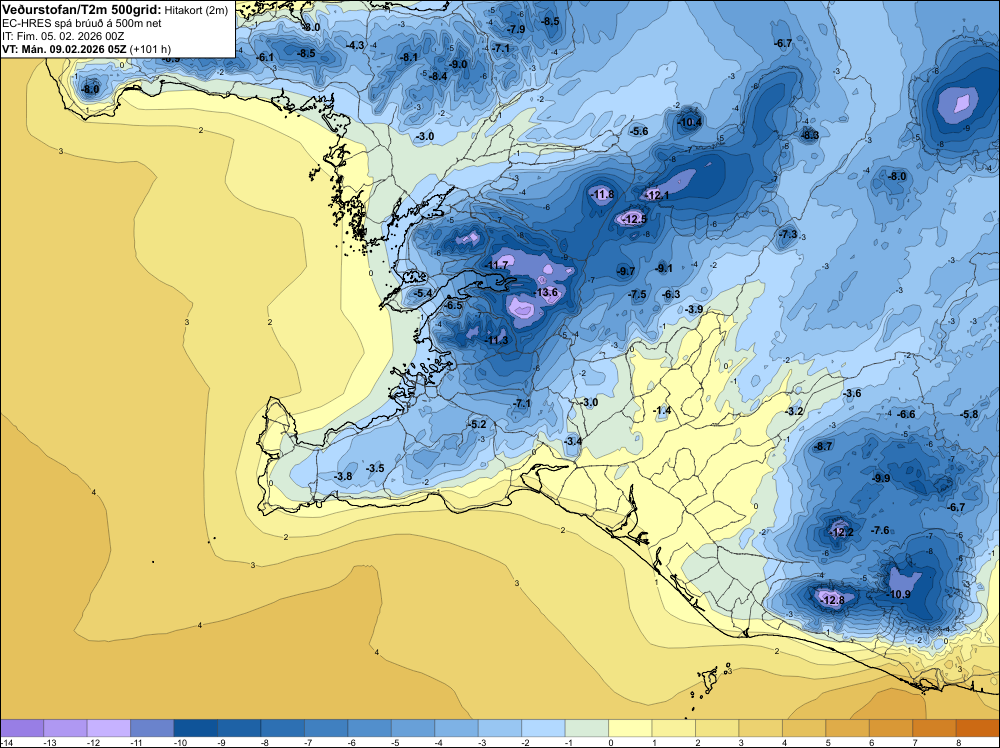Viewport: 1000px width, 748px height.
Task: Click the -4.3 temperature value
Action: pos(355,45)
